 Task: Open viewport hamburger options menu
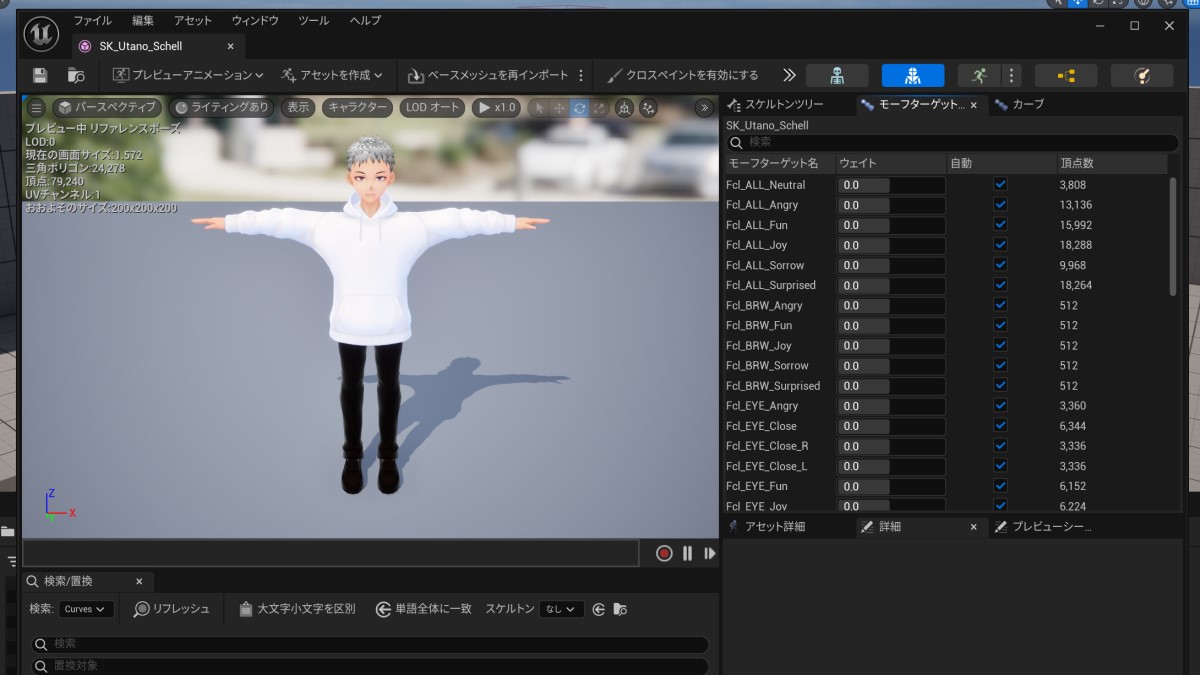[x=36, y=107]
